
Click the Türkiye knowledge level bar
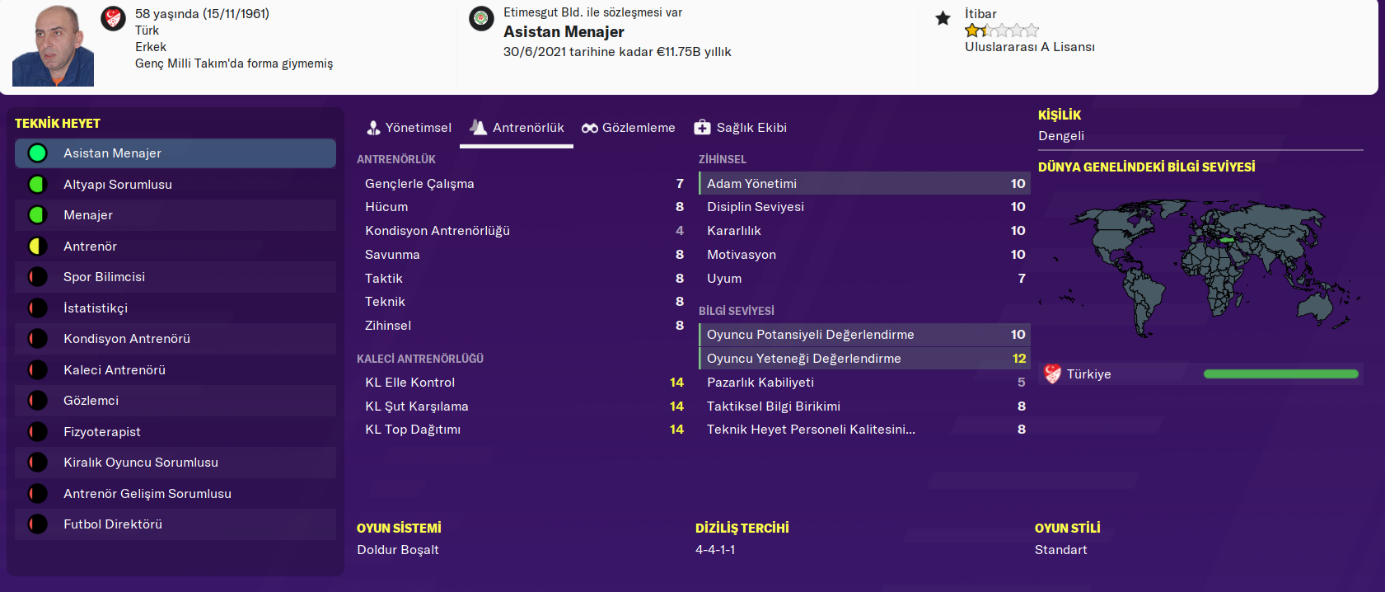click(x=1280, y=374)
